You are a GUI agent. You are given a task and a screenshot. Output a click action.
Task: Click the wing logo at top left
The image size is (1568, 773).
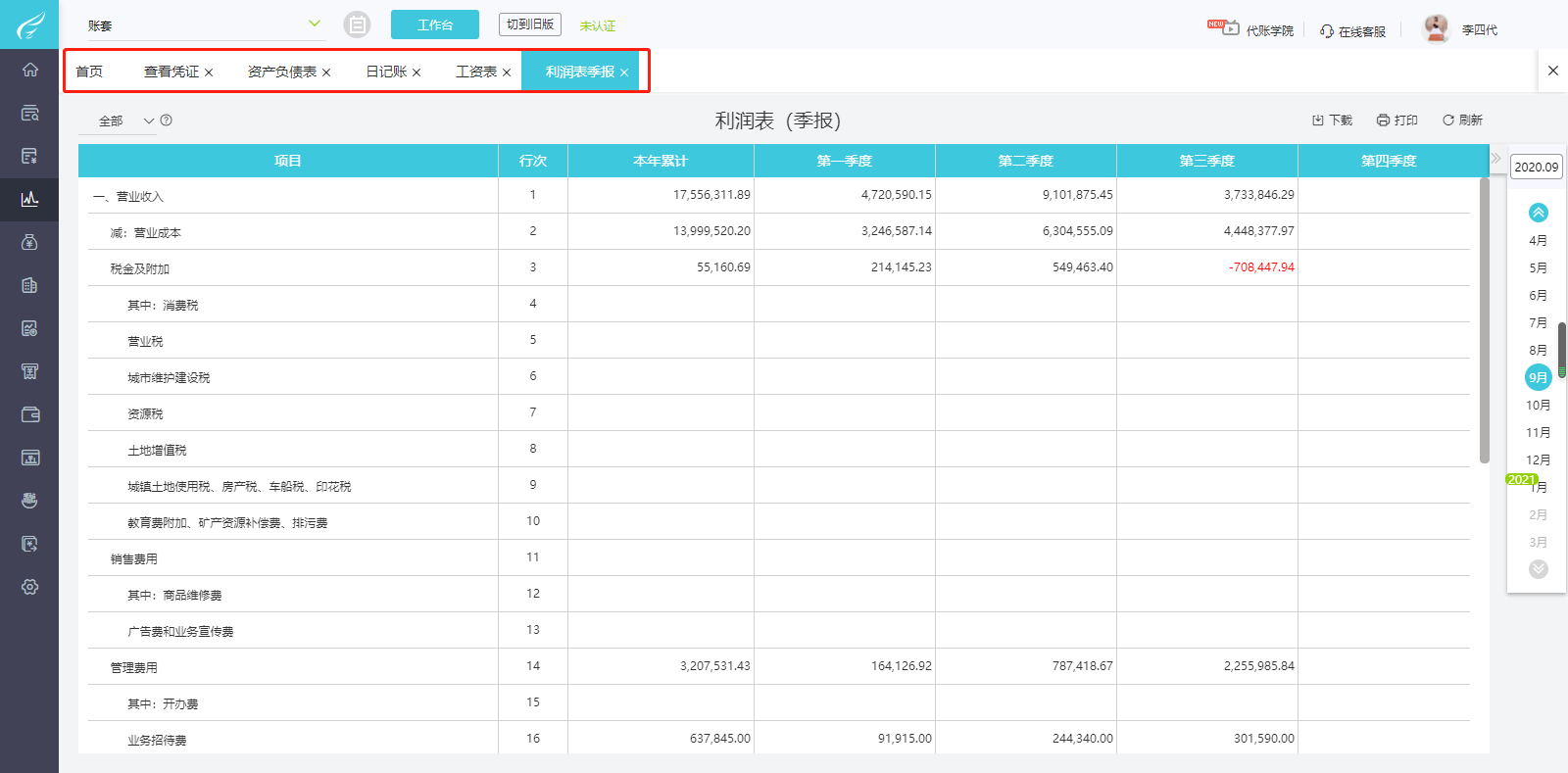pyautogui.click(x=29, y=24)
